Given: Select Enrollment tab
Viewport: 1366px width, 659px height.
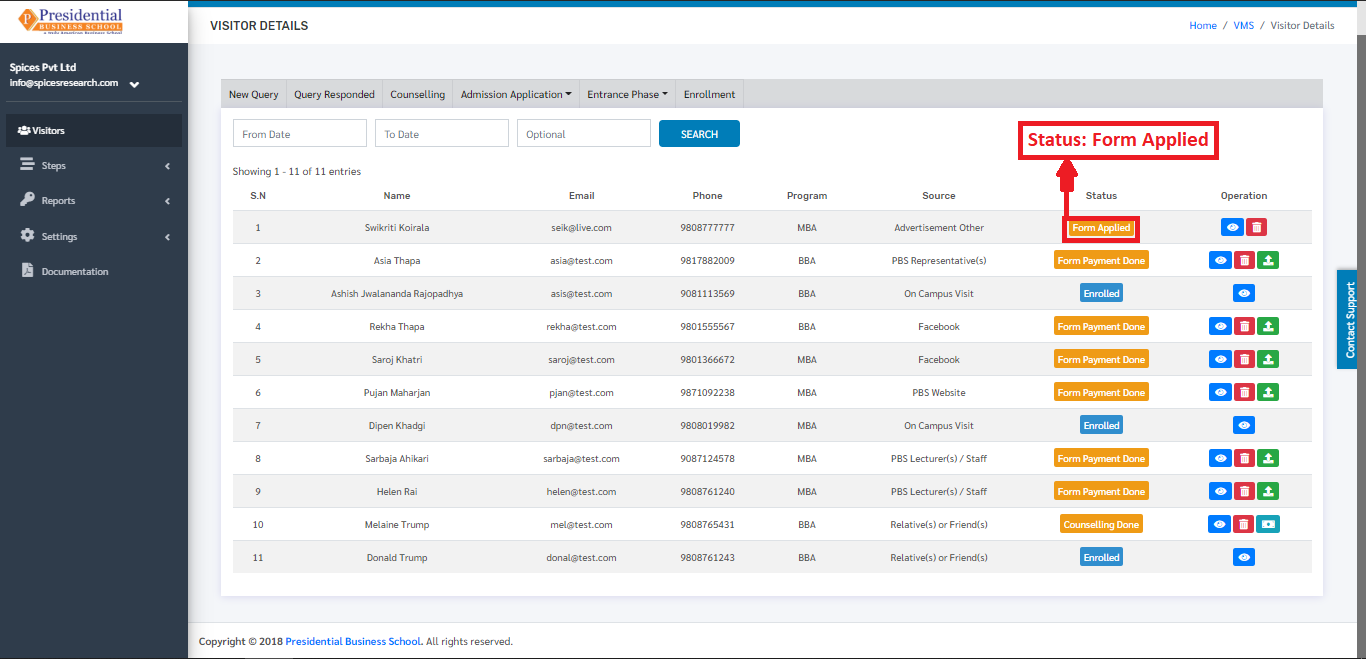Looking at the screenshot, I should click(x=710, y=94).
